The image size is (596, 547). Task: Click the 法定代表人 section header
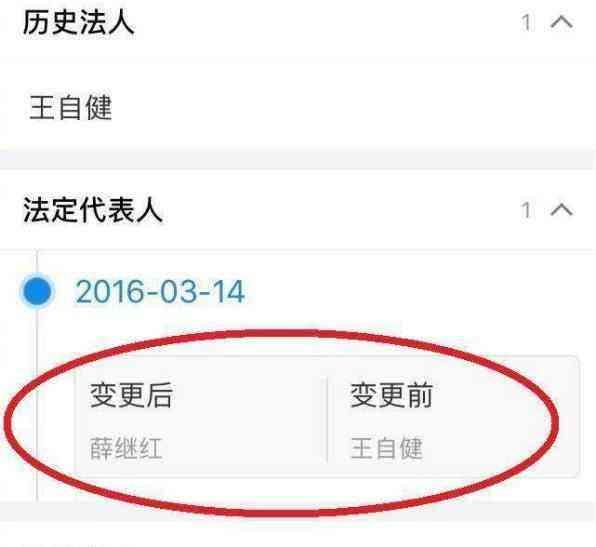coord(93,209)
